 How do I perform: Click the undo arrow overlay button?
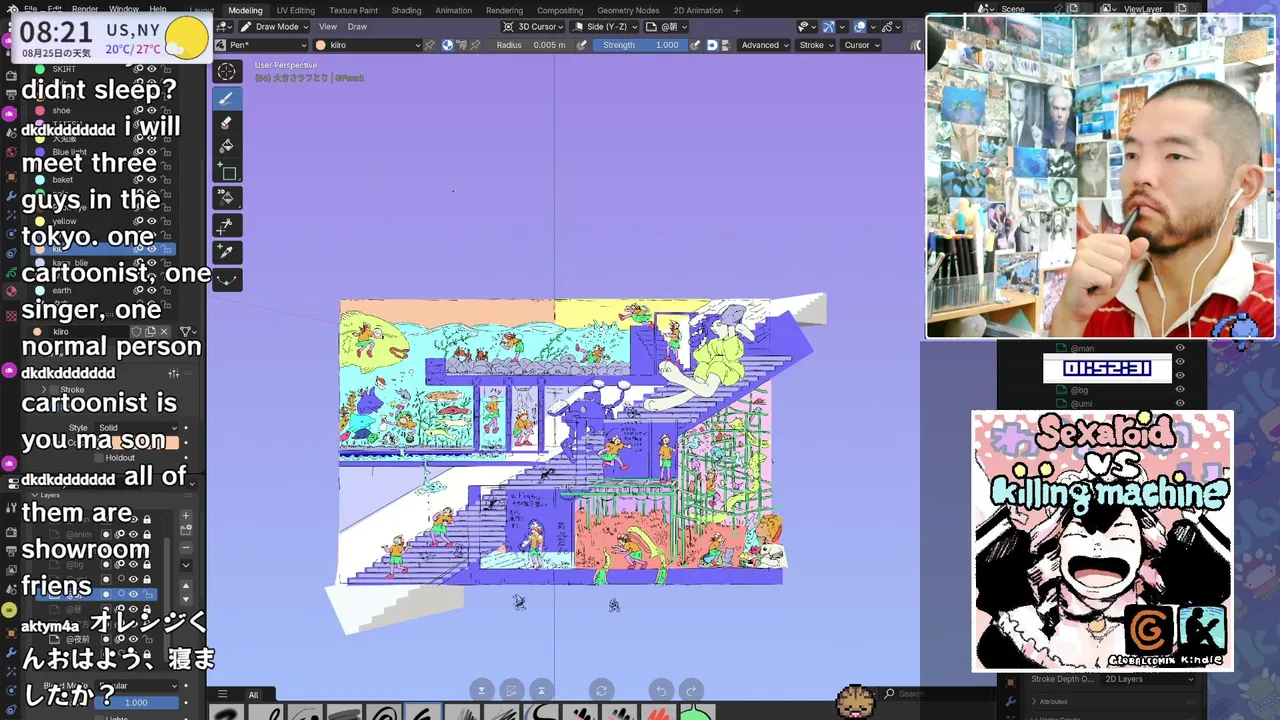click(x=661, y=690)
